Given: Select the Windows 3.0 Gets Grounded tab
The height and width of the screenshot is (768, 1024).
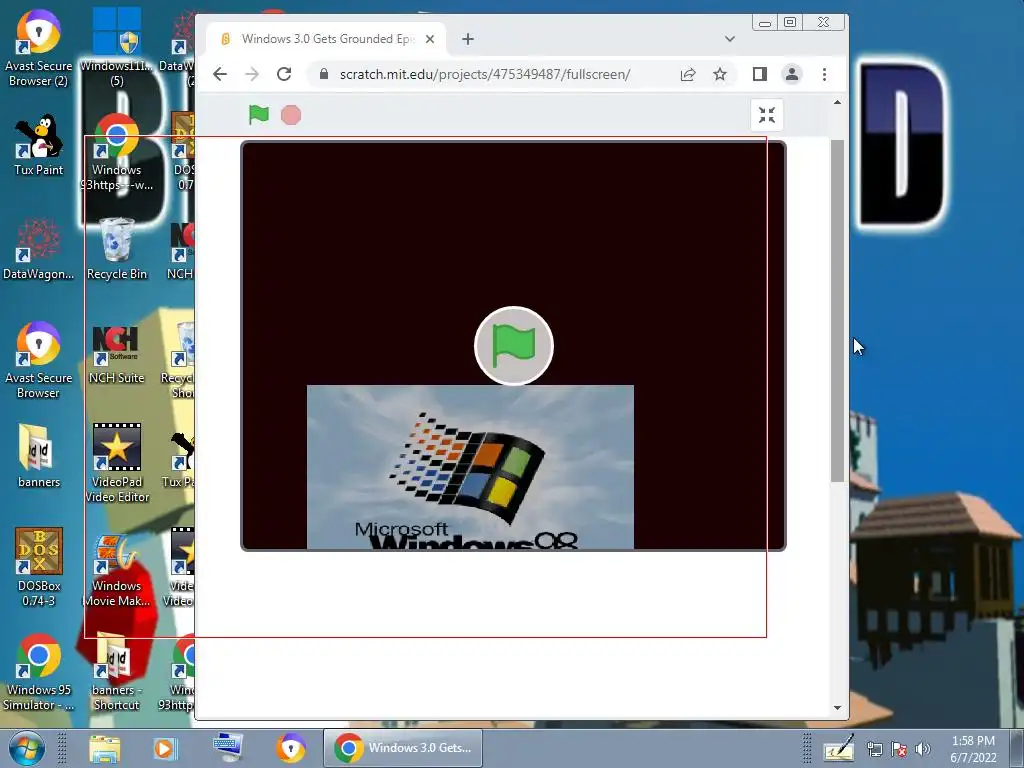Looking at the screenshot, I should pos(327,39).
